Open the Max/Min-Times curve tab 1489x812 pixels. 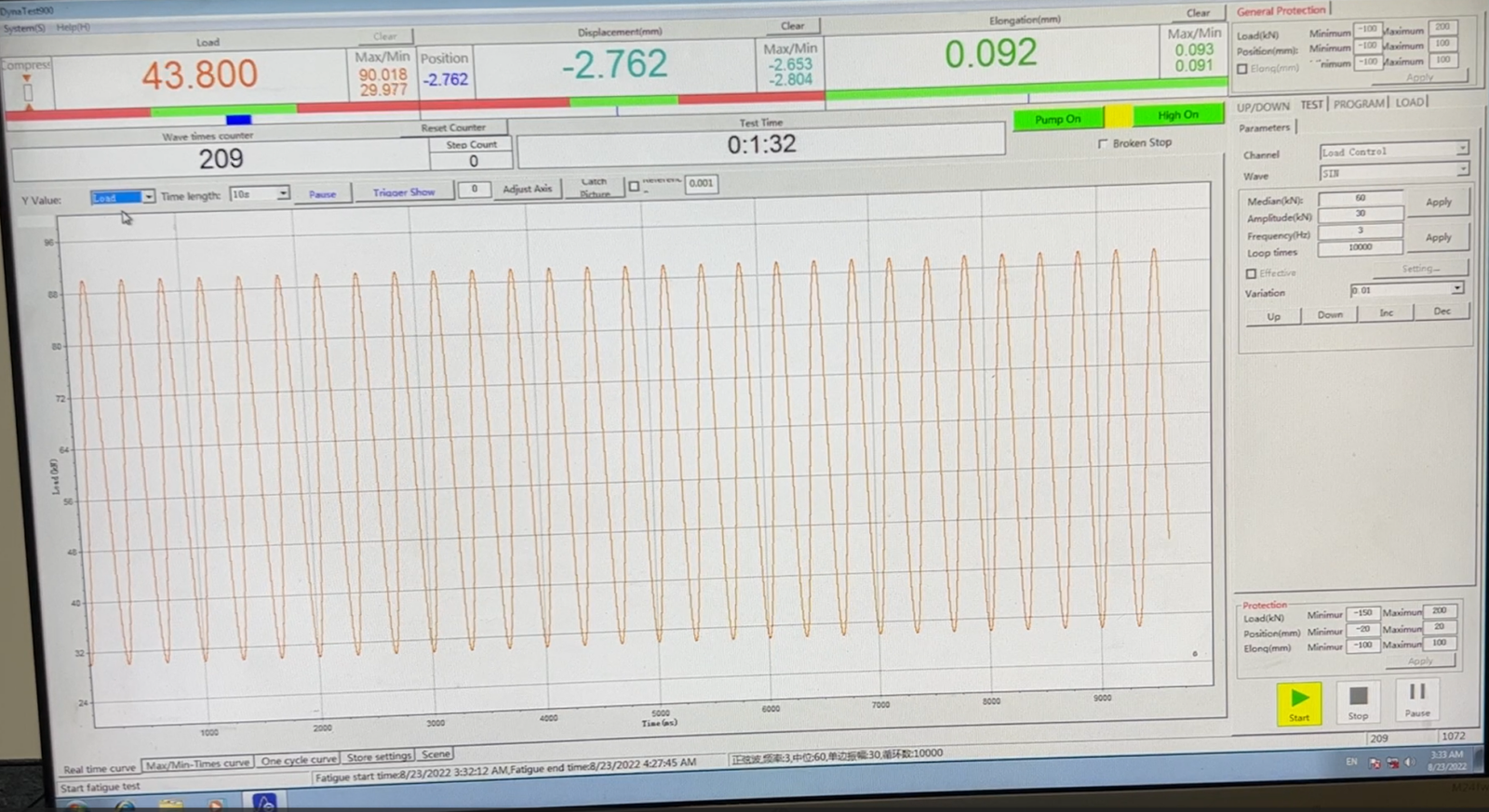point(197,764)
